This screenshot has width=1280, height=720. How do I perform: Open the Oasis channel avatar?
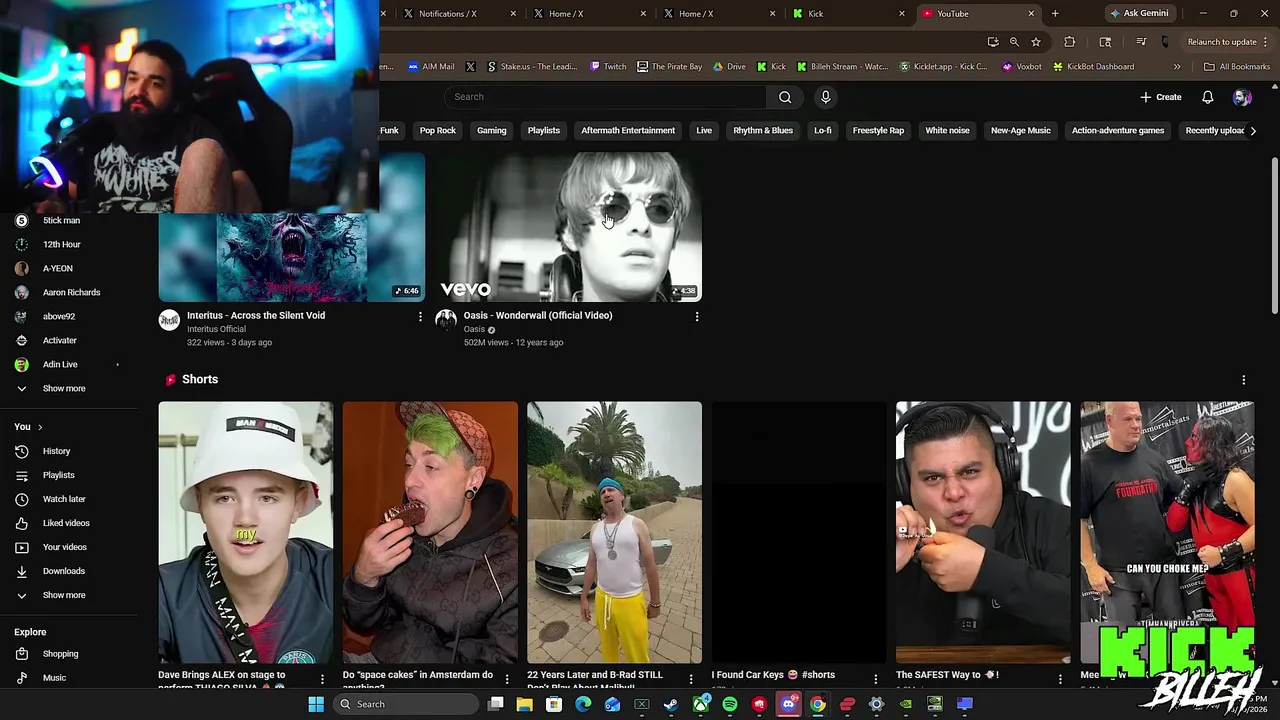click(446, 320)
